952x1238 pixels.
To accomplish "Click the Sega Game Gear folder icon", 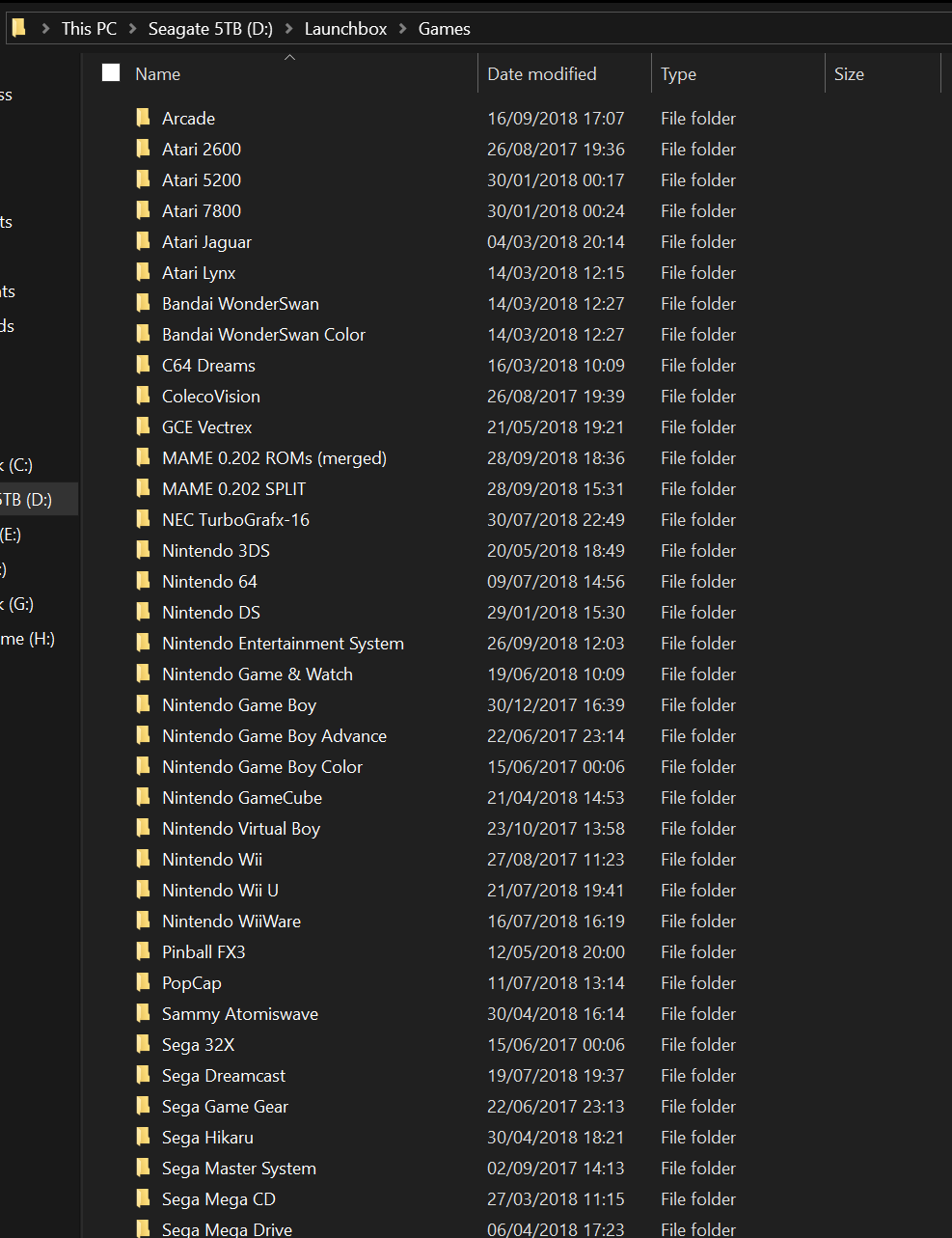I will tap(143, 1106).
